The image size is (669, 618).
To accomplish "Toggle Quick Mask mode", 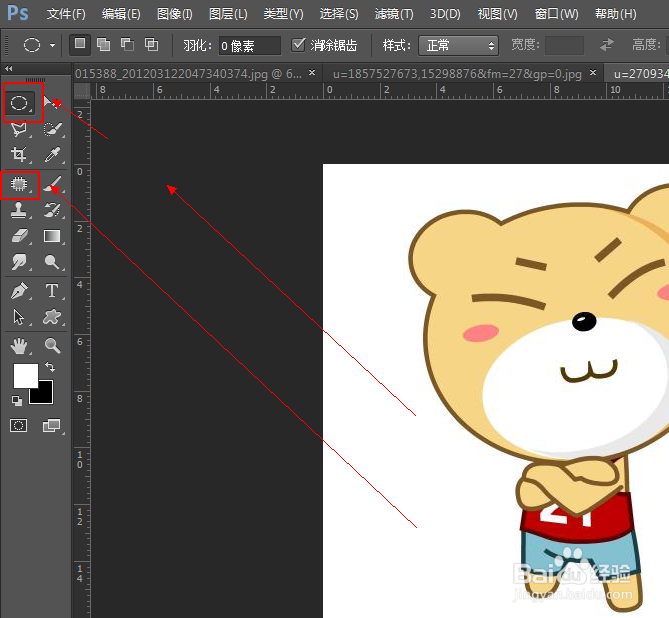I will 18,426.
